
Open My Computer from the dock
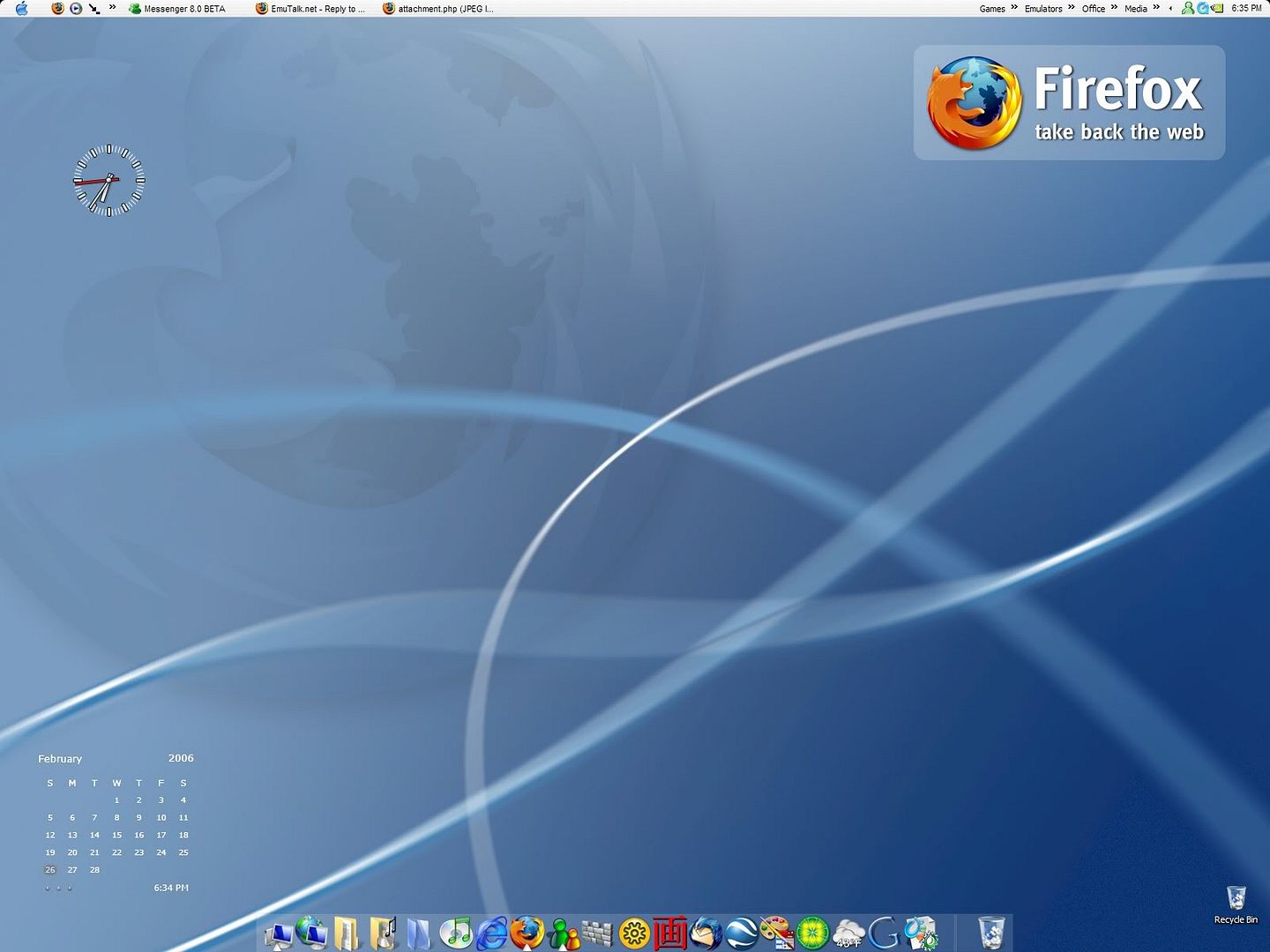(280, 934)
